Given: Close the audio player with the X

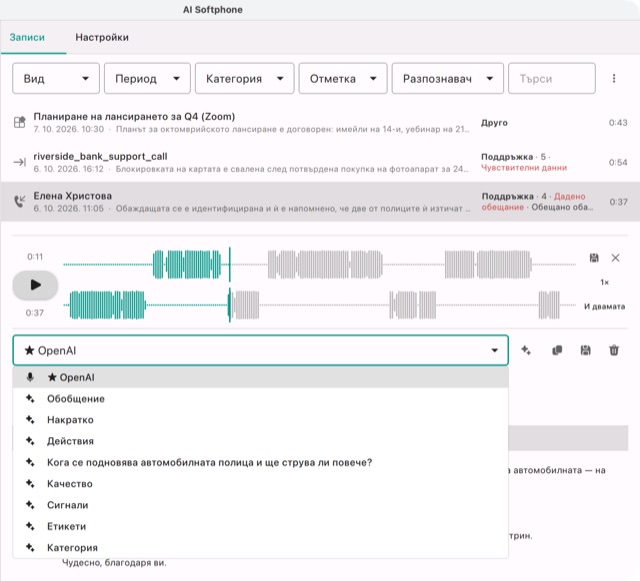Looking at the screenshot, I should (616, 258).
